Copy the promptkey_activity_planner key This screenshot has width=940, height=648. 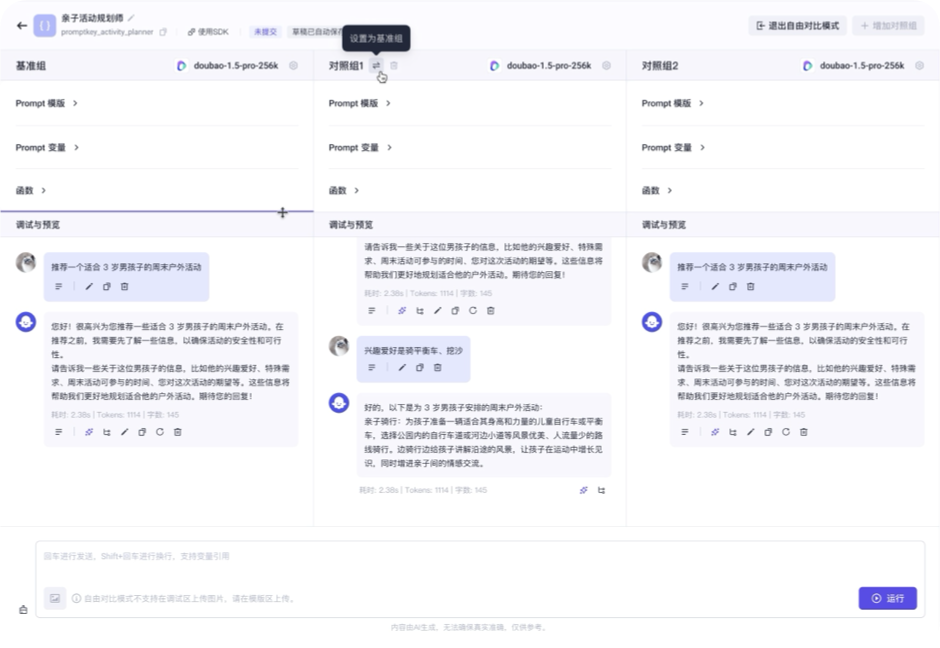[163, 32]
